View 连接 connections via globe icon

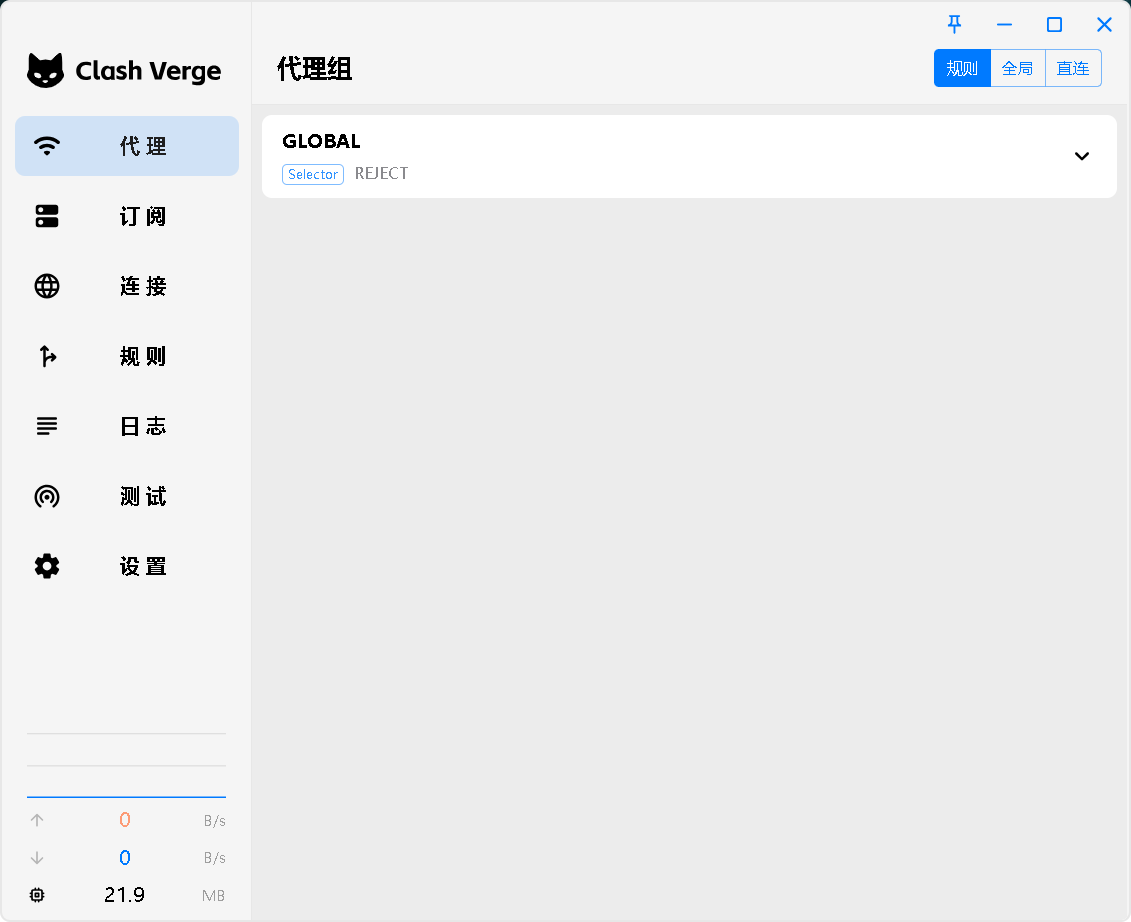[x=46, y=286]
